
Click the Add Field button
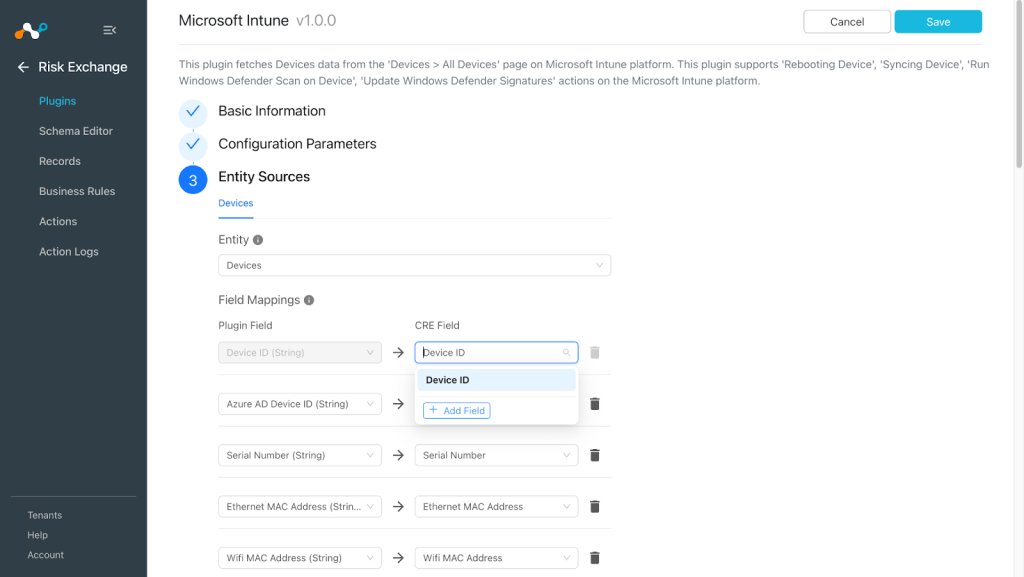pyautogui.click(x=456, y=411)
